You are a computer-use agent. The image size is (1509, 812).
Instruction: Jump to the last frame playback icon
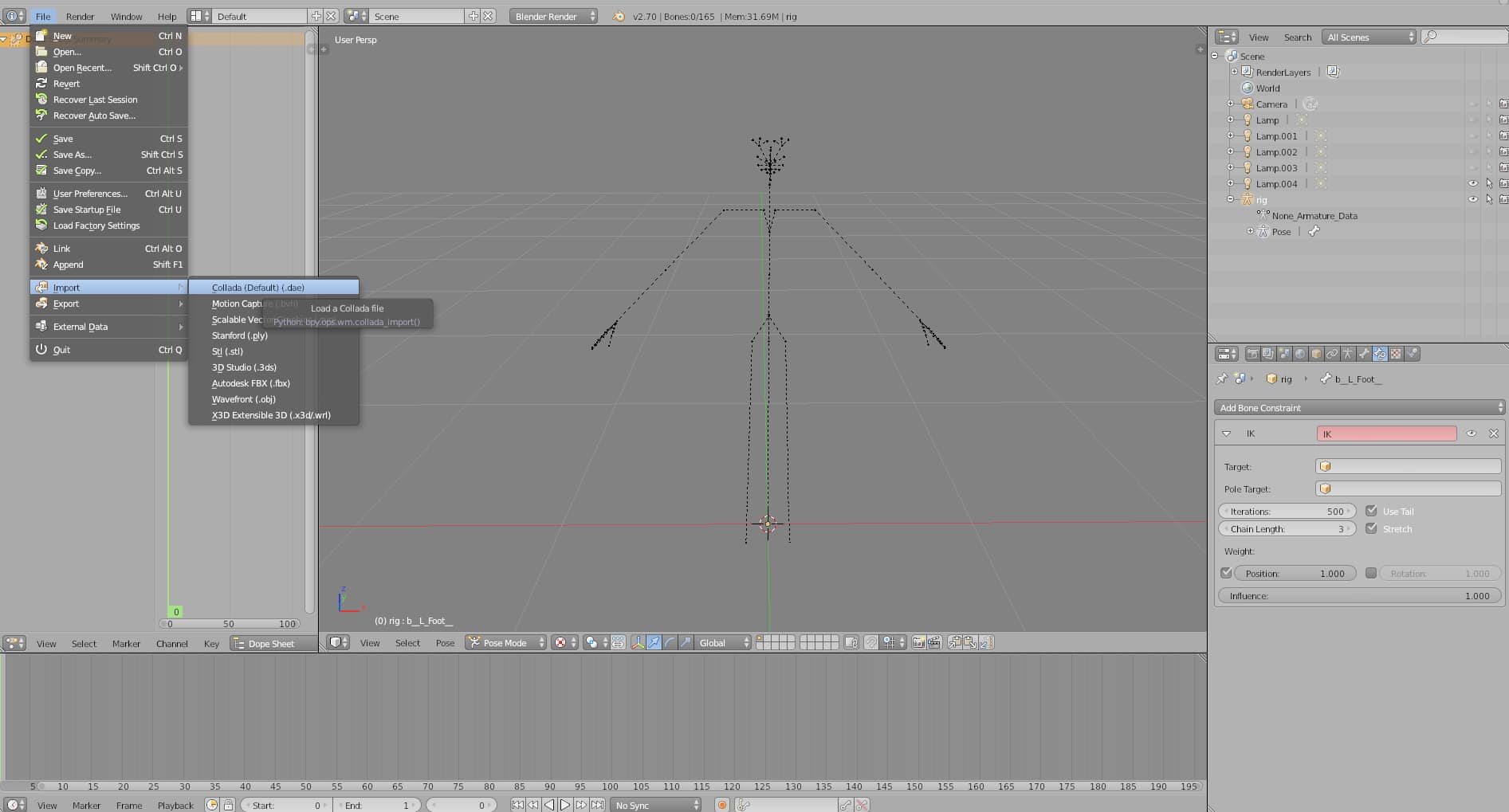tap(598, 805)
